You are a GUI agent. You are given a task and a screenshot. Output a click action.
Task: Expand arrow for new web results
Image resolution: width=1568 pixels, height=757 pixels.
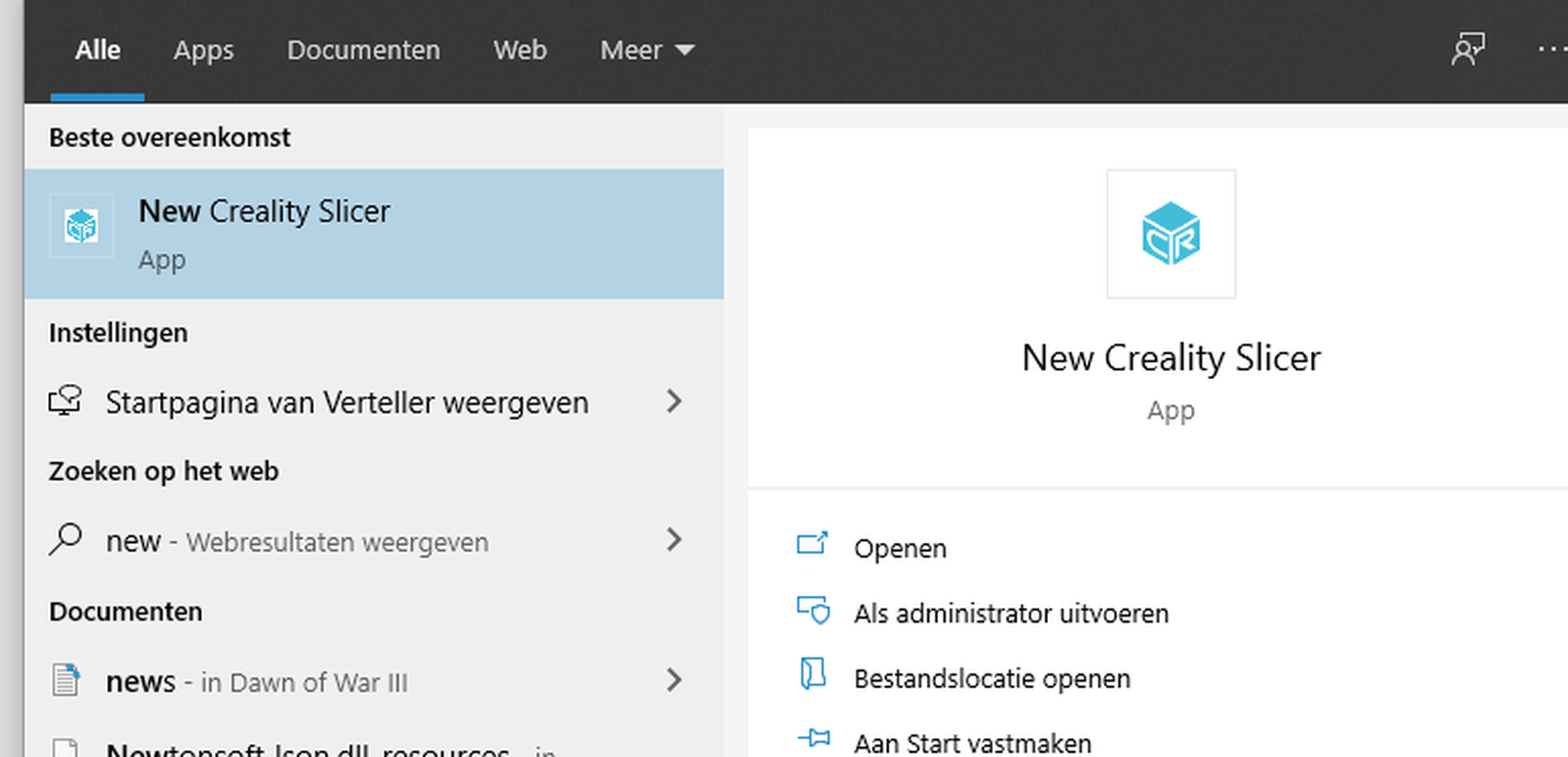point(673,539)
